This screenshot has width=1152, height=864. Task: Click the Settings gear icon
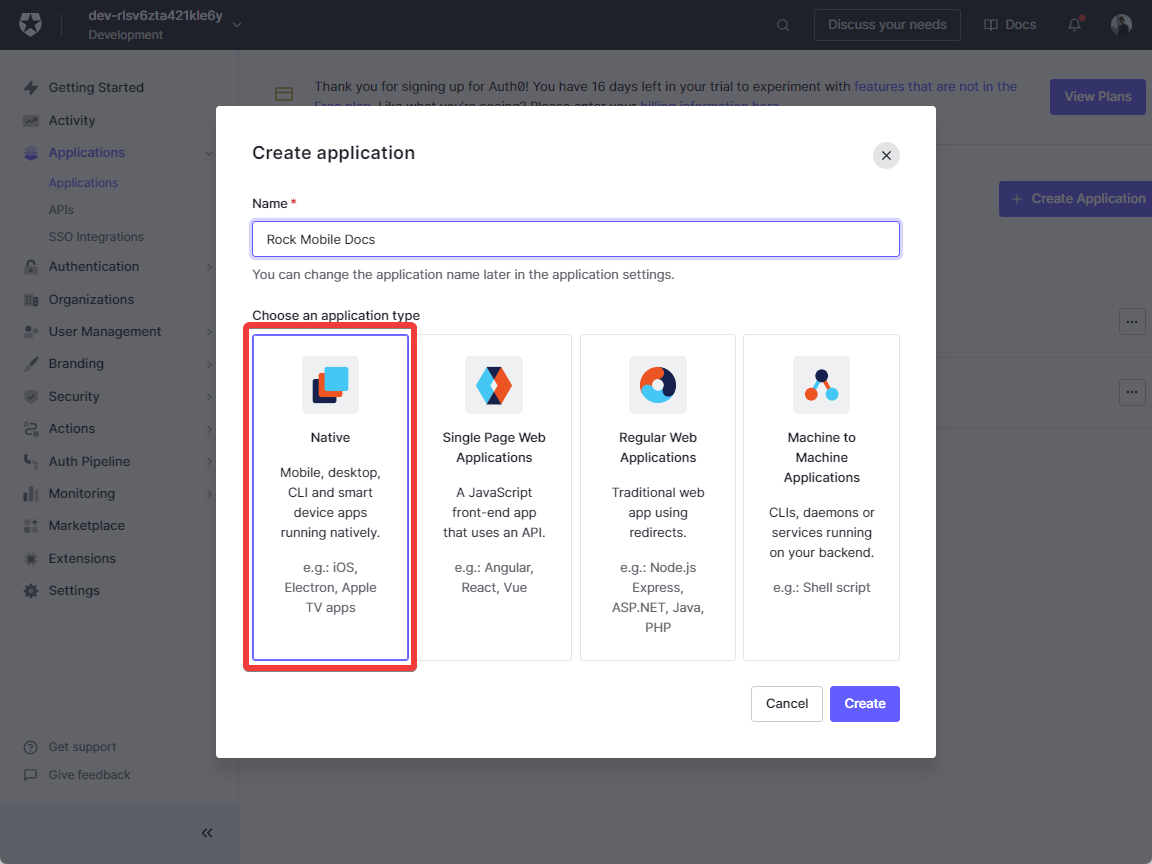(x=31, y=591)
